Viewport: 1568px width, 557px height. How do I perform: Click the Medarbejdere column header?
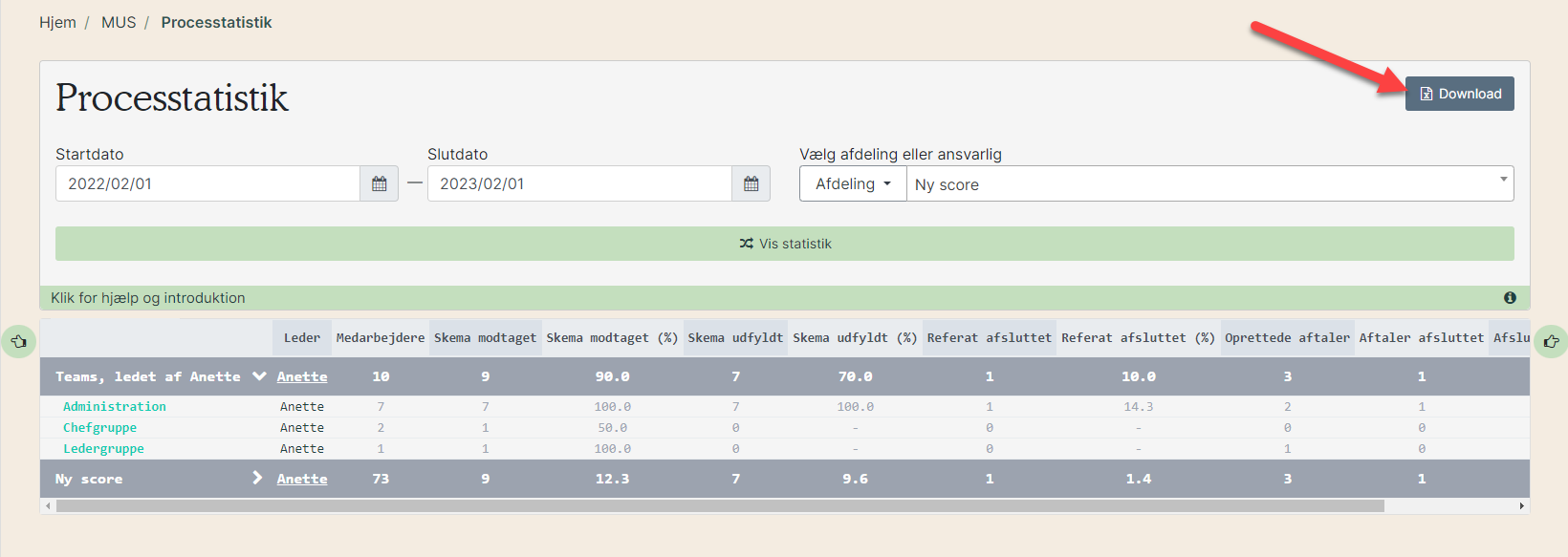pyautogui.click(x=381, y=337)
